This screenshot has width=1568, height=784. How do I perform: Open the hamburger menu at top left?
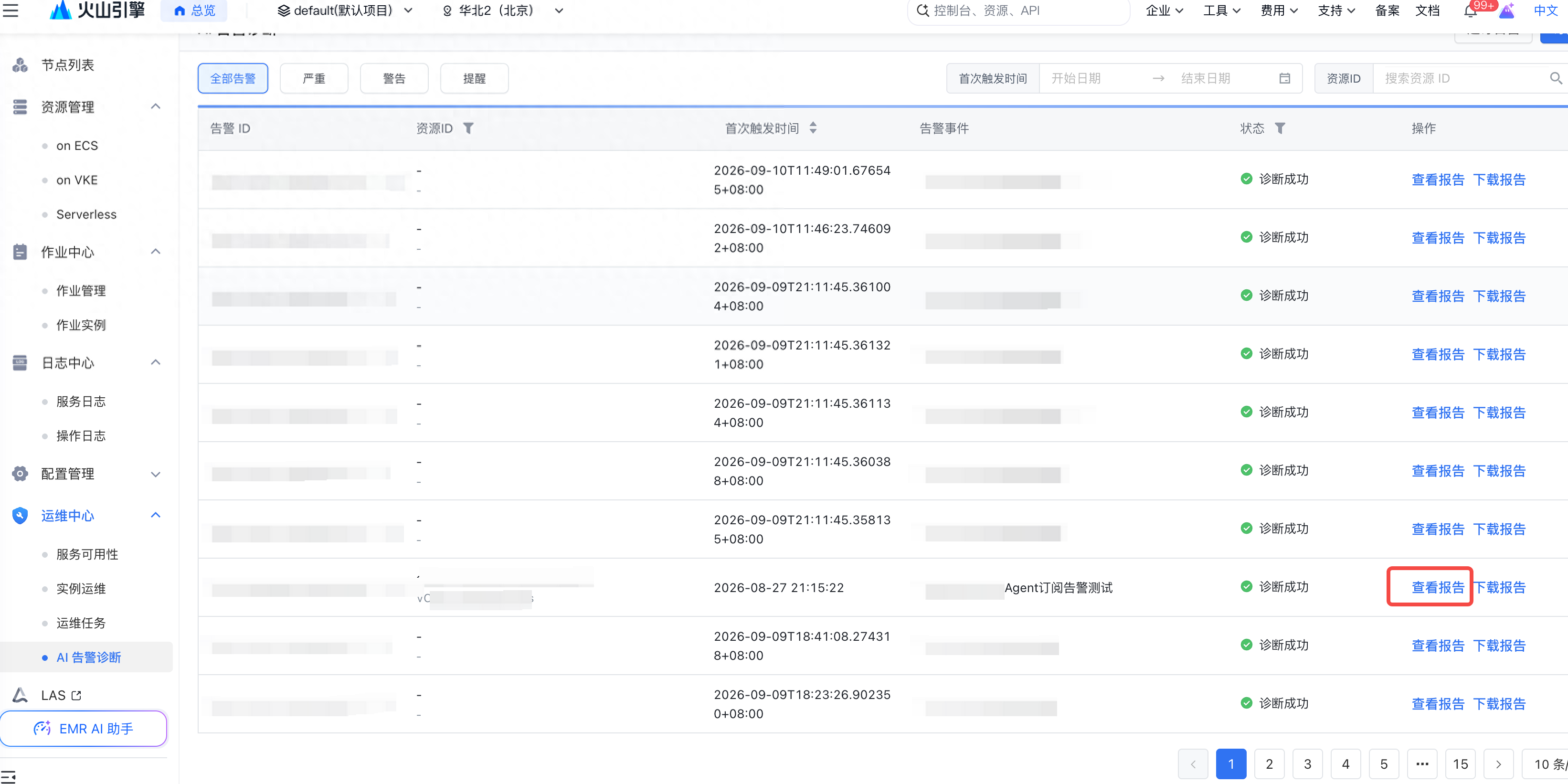click(11, 11)
